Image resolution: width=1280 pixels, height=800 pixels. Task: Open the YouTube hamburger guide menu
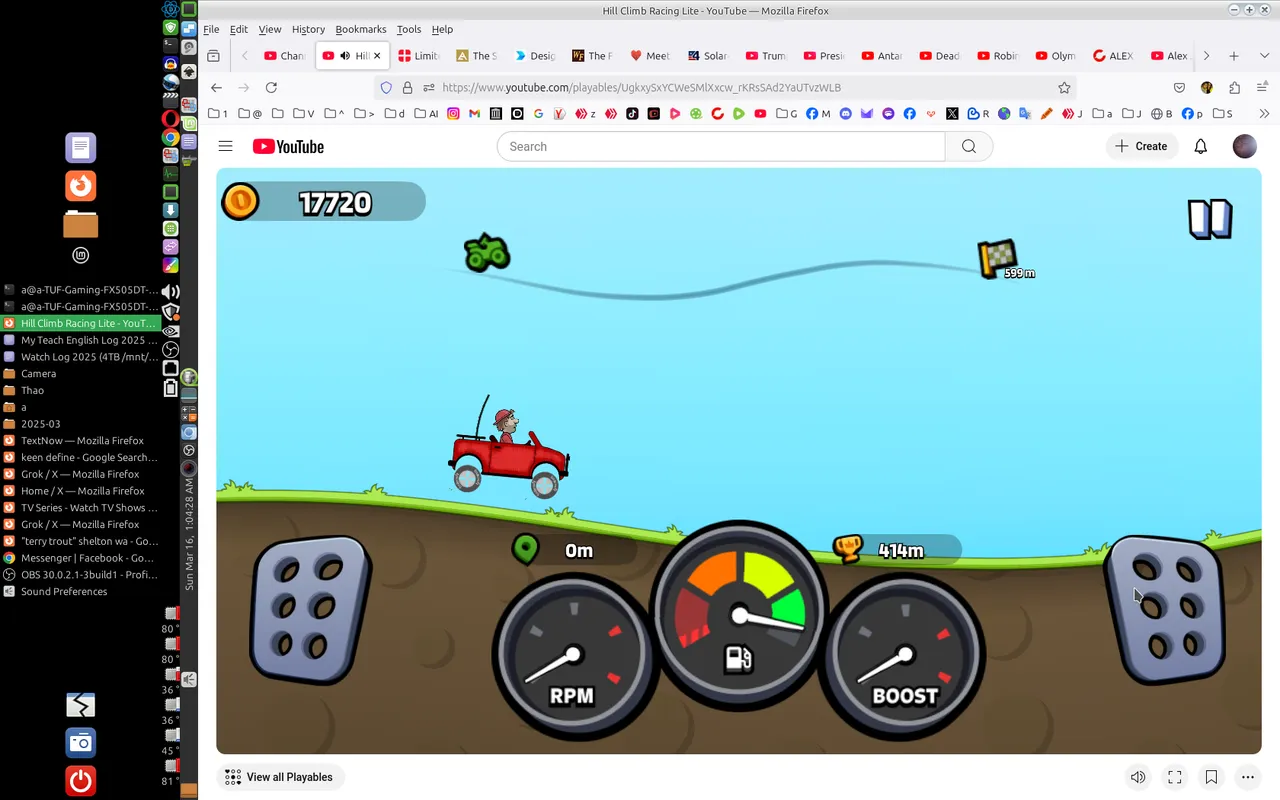226,146
